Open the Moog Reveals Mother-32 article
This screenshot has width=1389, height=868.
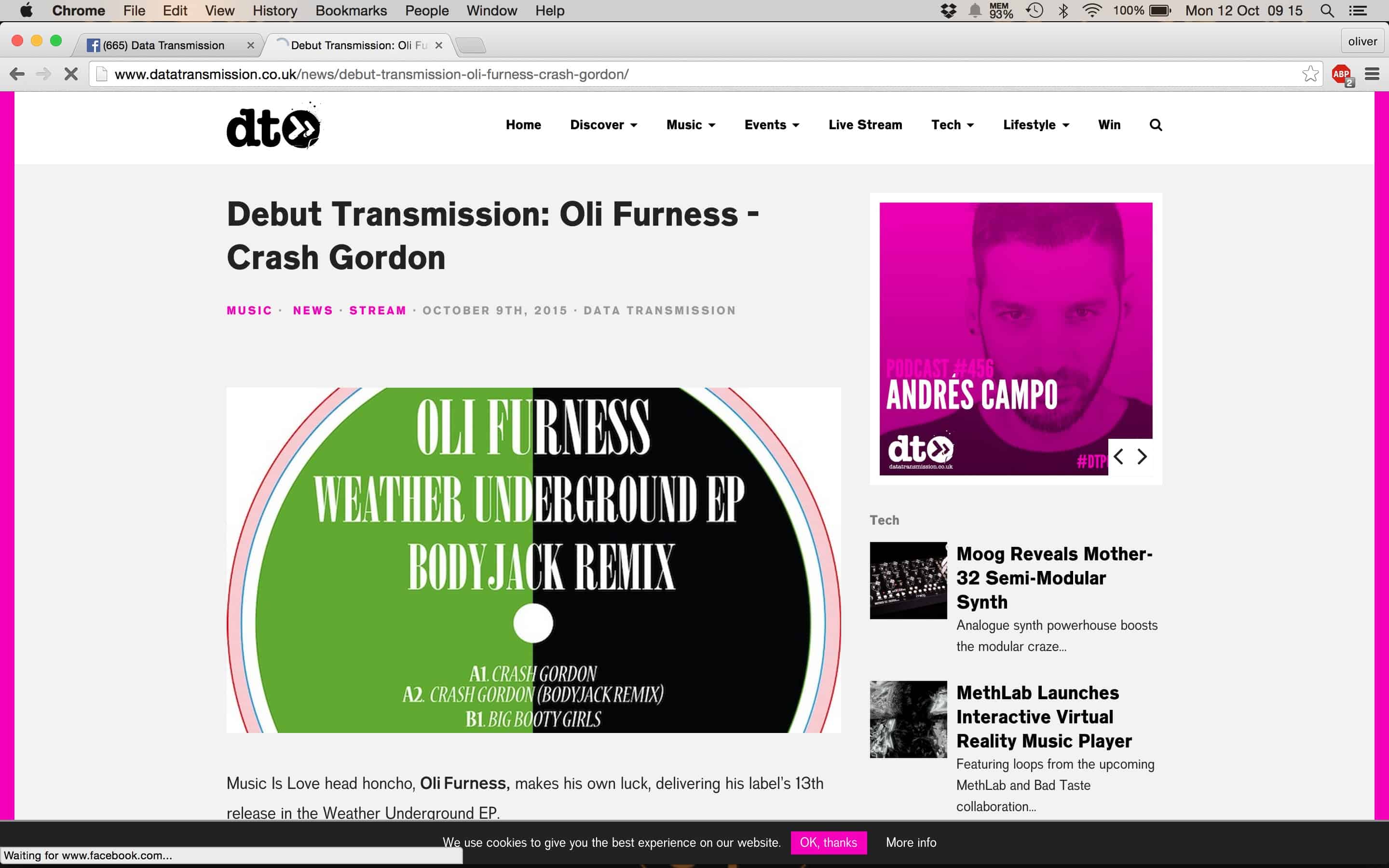click(x=1054, y=578)
